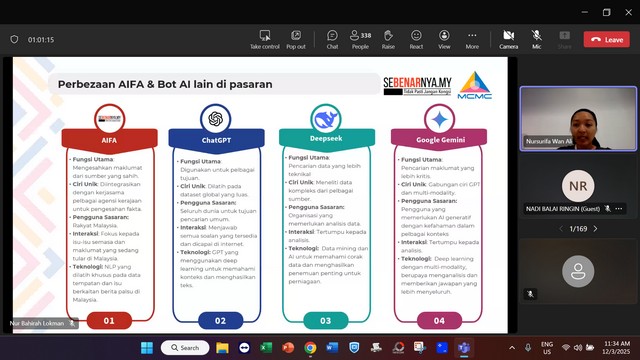Leave the meeting

click(x=607, y=40)
